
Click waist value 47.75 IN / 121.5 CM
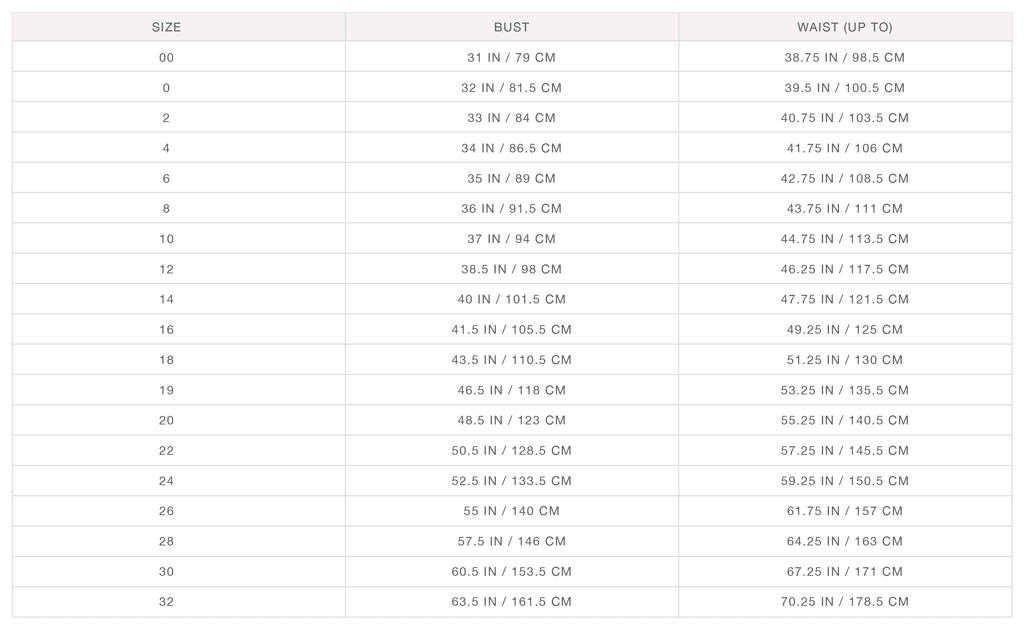click(844, 299)
